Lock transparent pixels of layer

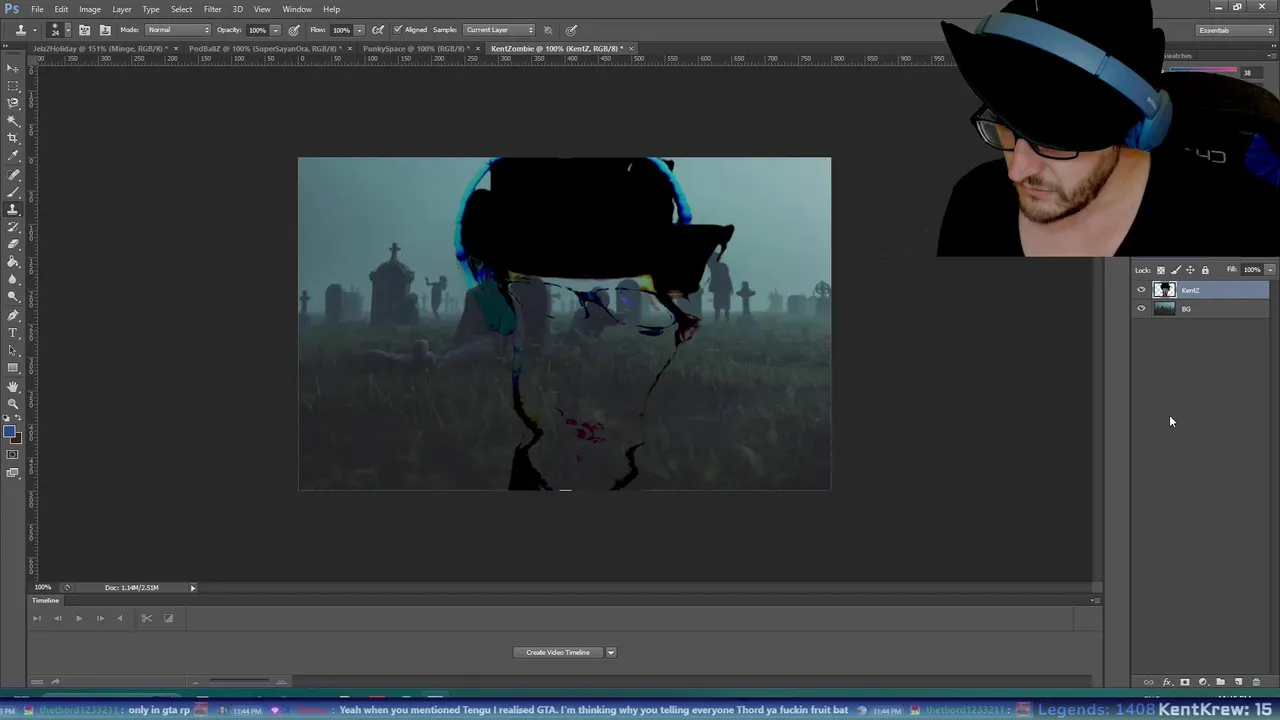1161,270
